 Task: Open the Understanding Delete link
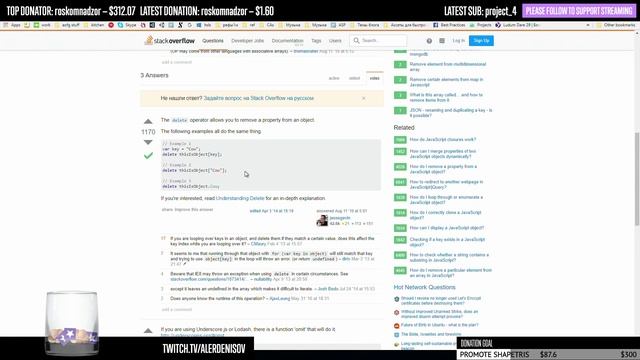pos(240,198)
